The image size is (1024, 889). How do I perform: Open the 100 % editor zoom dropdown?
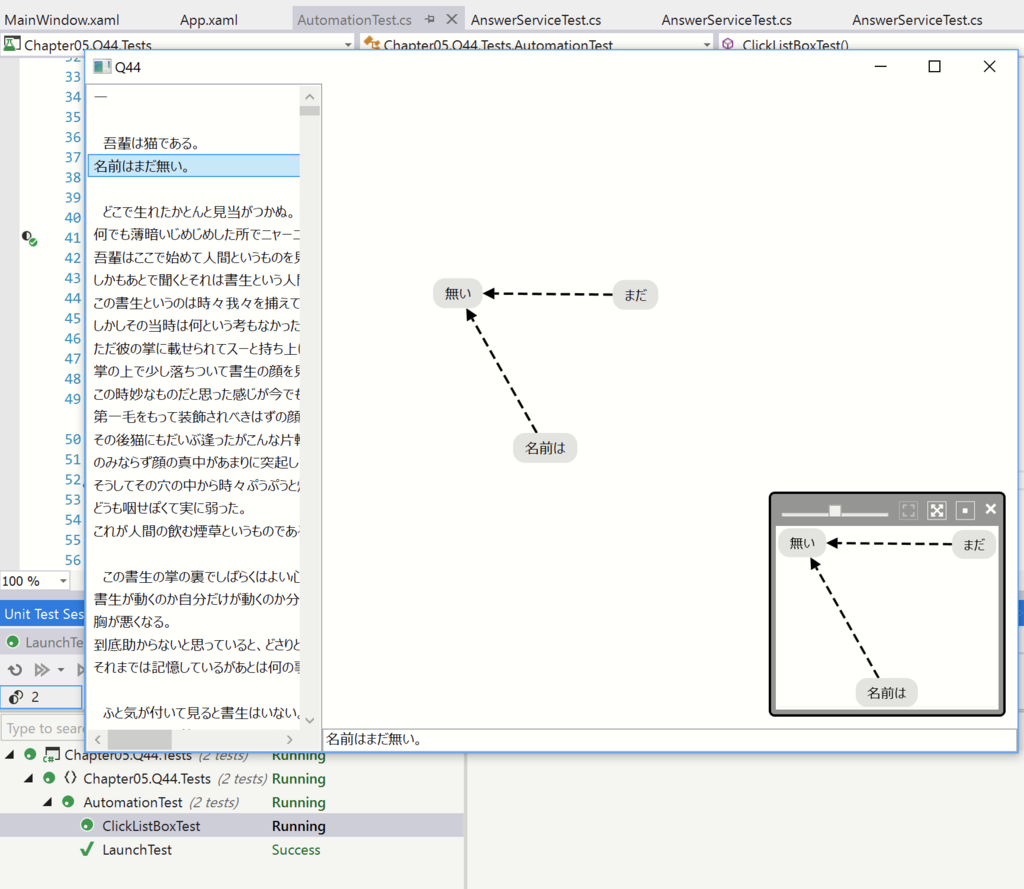[63, 581]
